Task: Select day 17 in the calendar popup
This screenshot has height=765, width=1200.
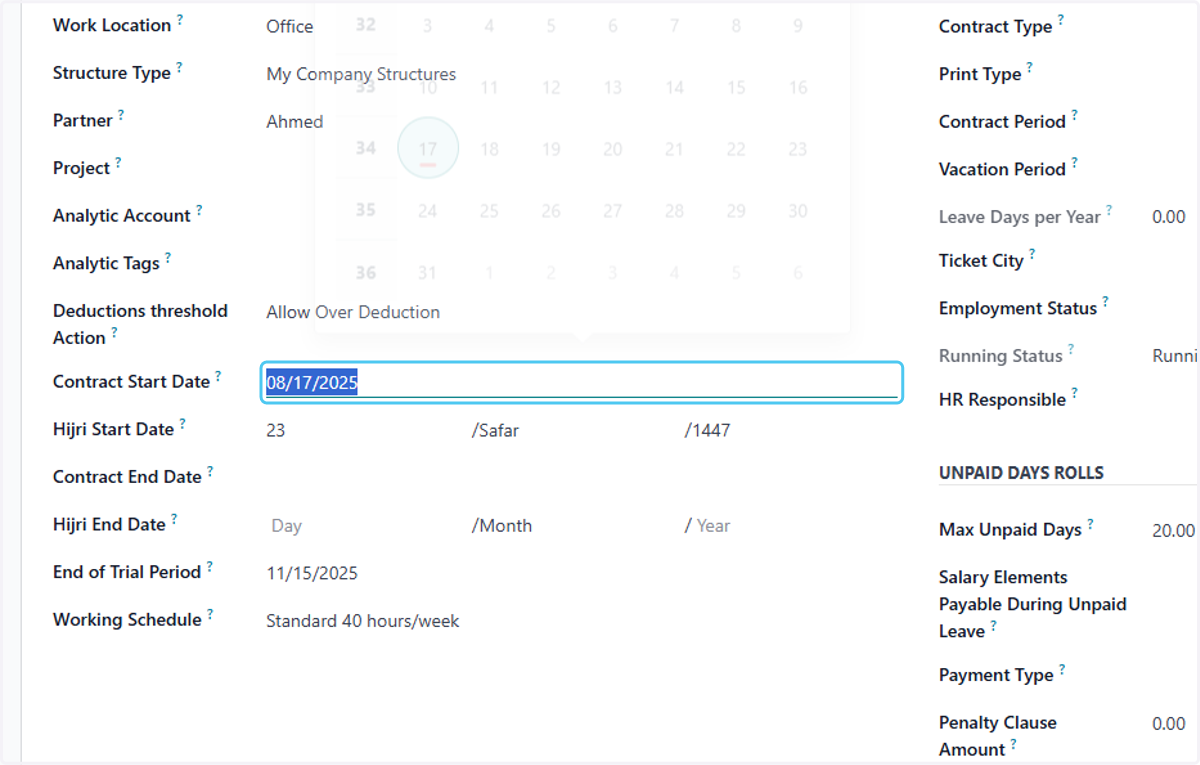Action: coord(428,149)
